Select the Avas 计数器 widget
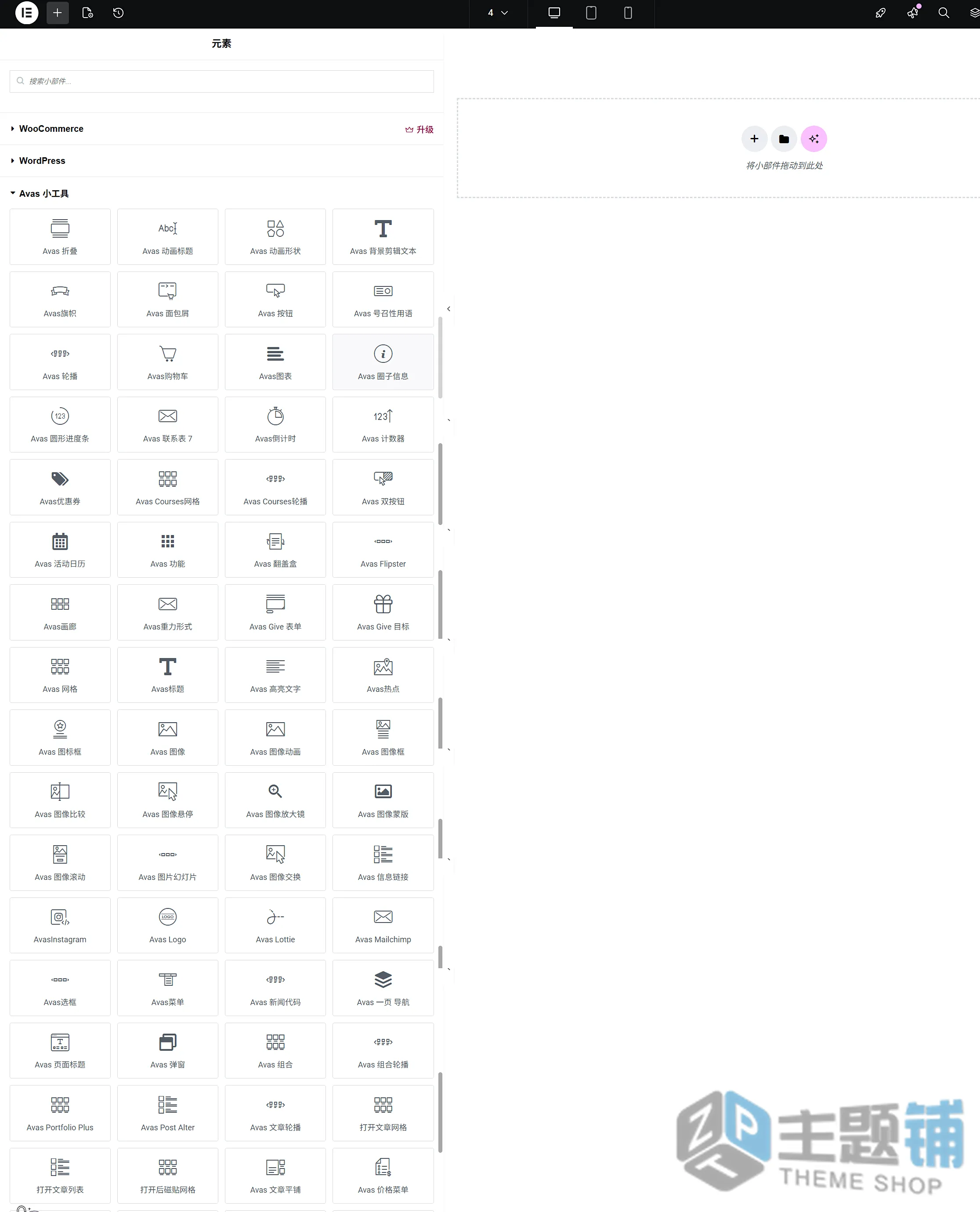The width and height of the screenshot is (980, 1212). [383, 424]
